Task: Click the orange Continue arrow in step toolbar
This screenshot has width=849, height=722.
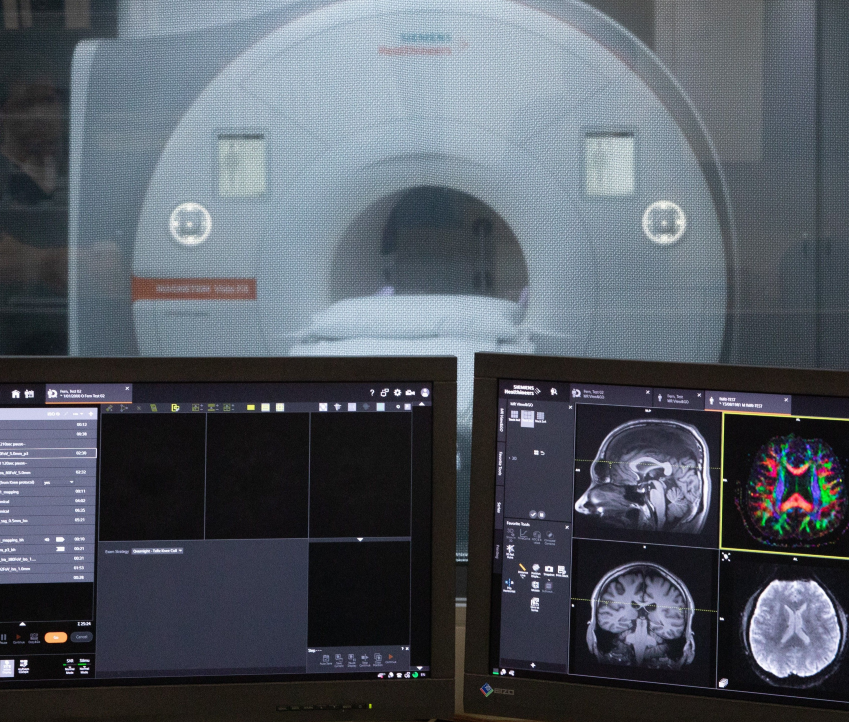Action: pyautogui.click(x=390, y=658)
